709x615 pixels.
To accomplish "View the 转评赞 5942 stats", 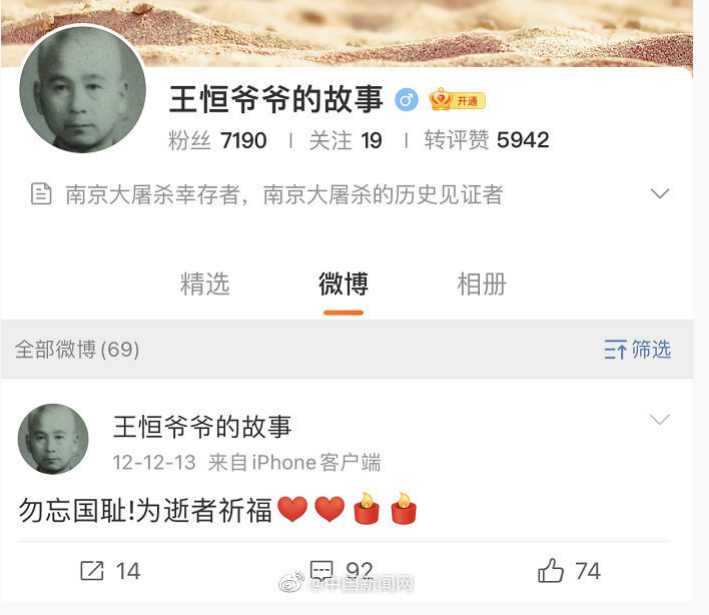I will point(487,140).
